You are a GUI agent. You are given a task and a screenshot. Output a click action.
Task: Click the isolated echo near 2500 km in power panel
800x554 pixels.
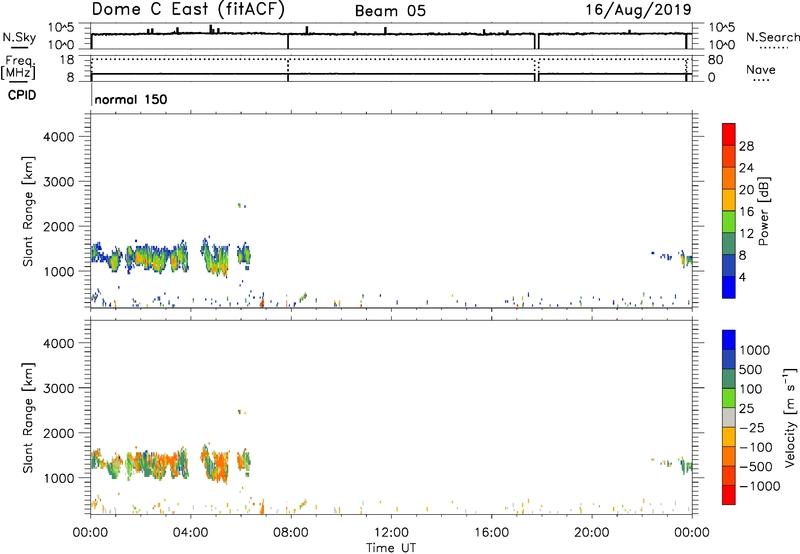pos(242,206)
